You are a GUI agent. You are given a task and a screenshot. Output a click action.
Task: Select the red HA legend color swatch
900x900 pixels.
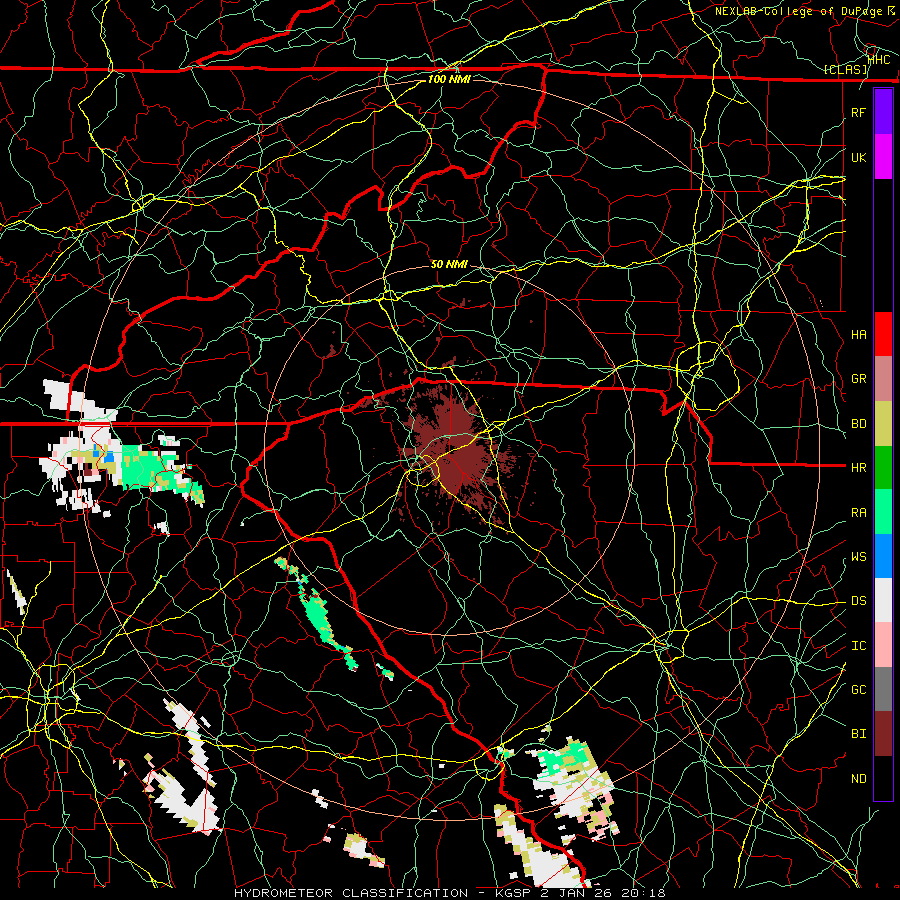[x=883, y=334]
